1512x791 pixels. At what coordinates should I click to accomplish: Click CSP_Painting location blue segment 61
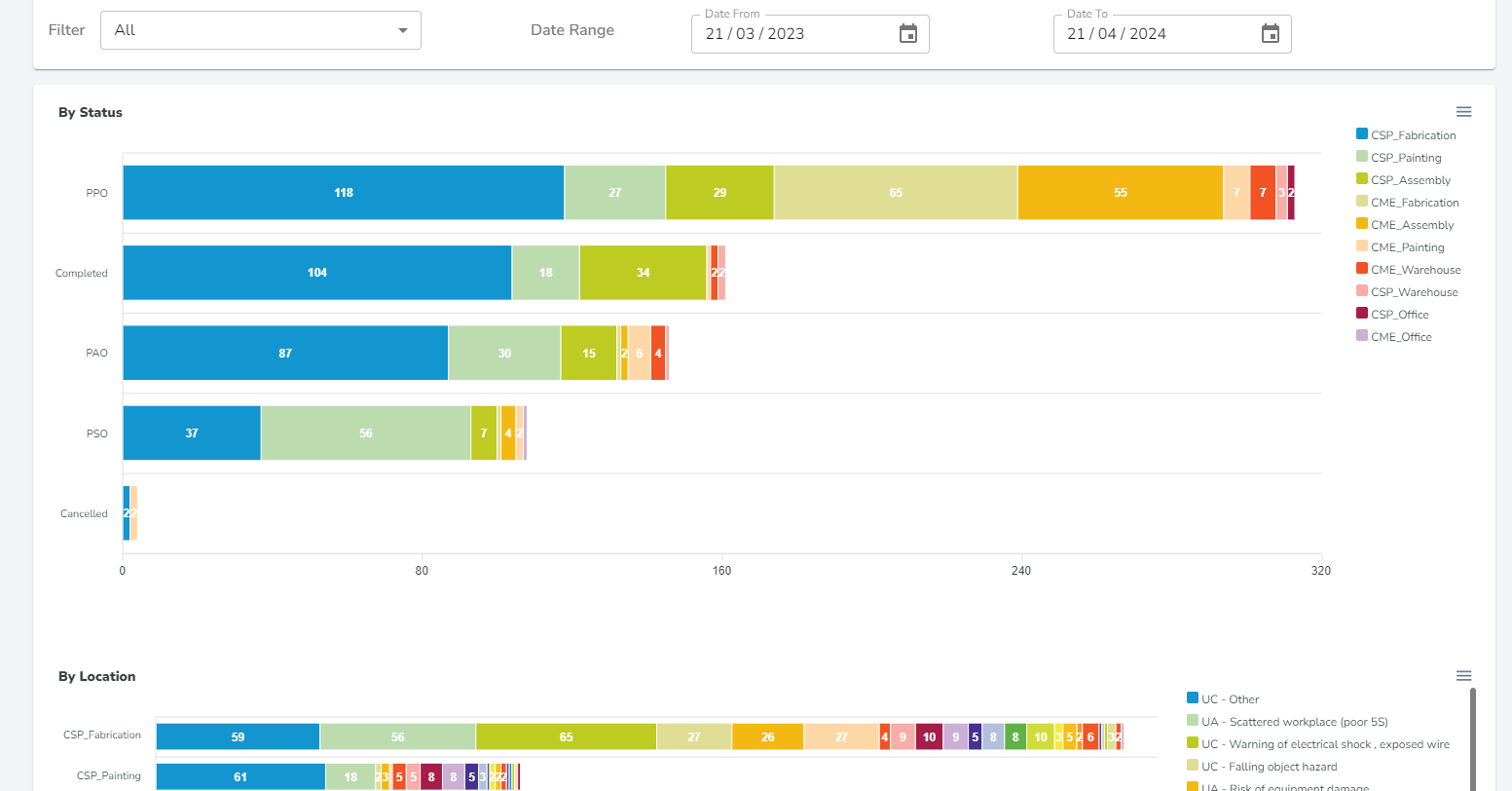[240, 777]
